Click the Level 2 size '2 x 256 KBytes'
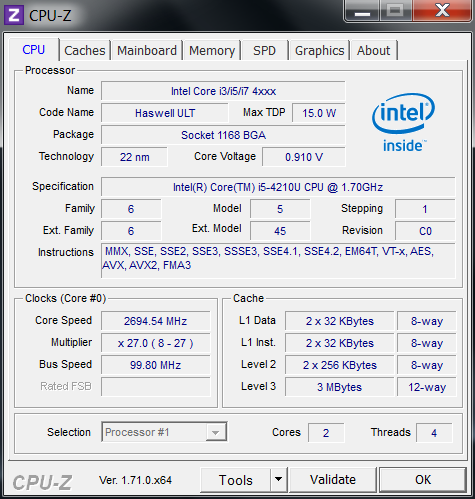Viewport: 475px width, 499px height. coord(340,365)
